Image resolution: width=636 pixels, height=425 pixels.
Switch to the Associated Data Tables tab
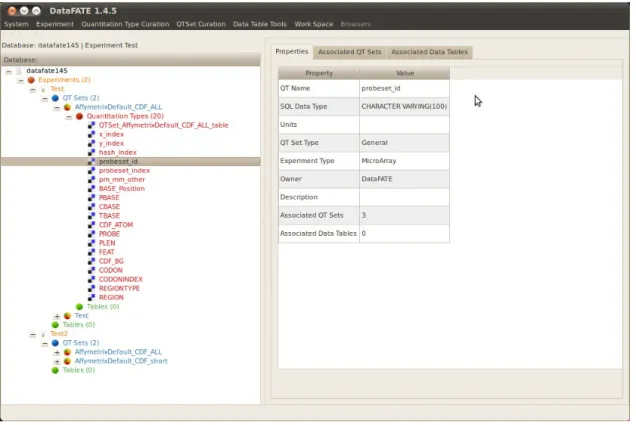click(429, 52)
